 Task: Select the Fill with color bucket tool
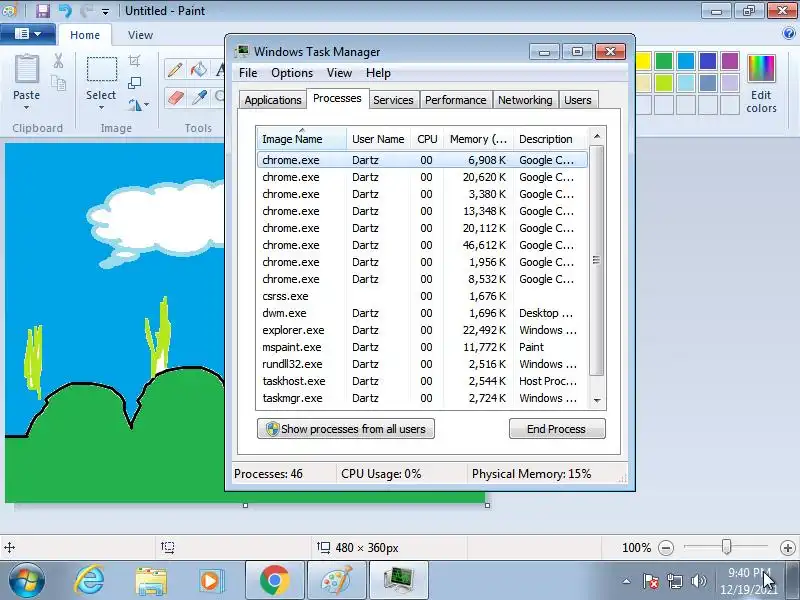tap(198, 69)
